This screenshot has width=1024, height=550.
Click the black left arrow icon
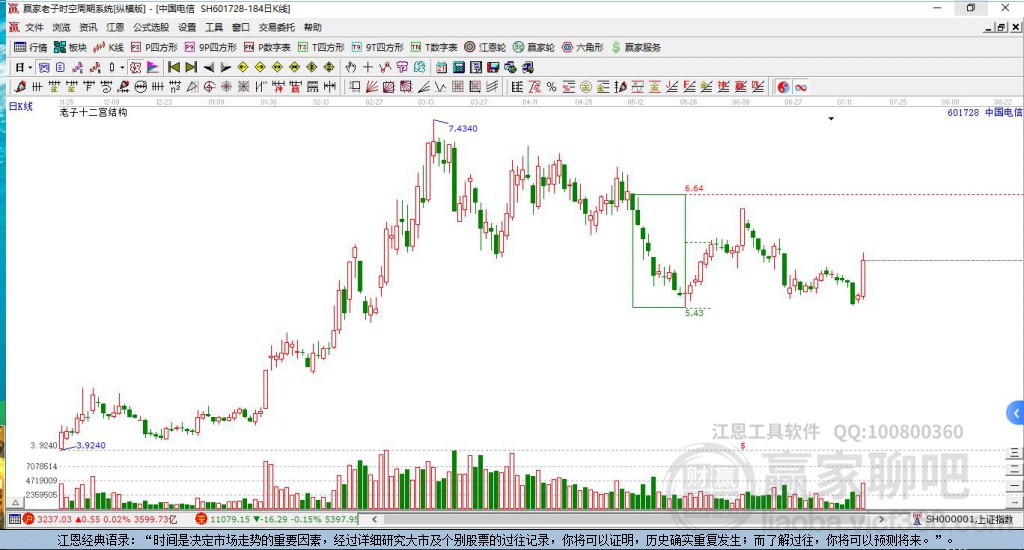(x=208, y=67)
